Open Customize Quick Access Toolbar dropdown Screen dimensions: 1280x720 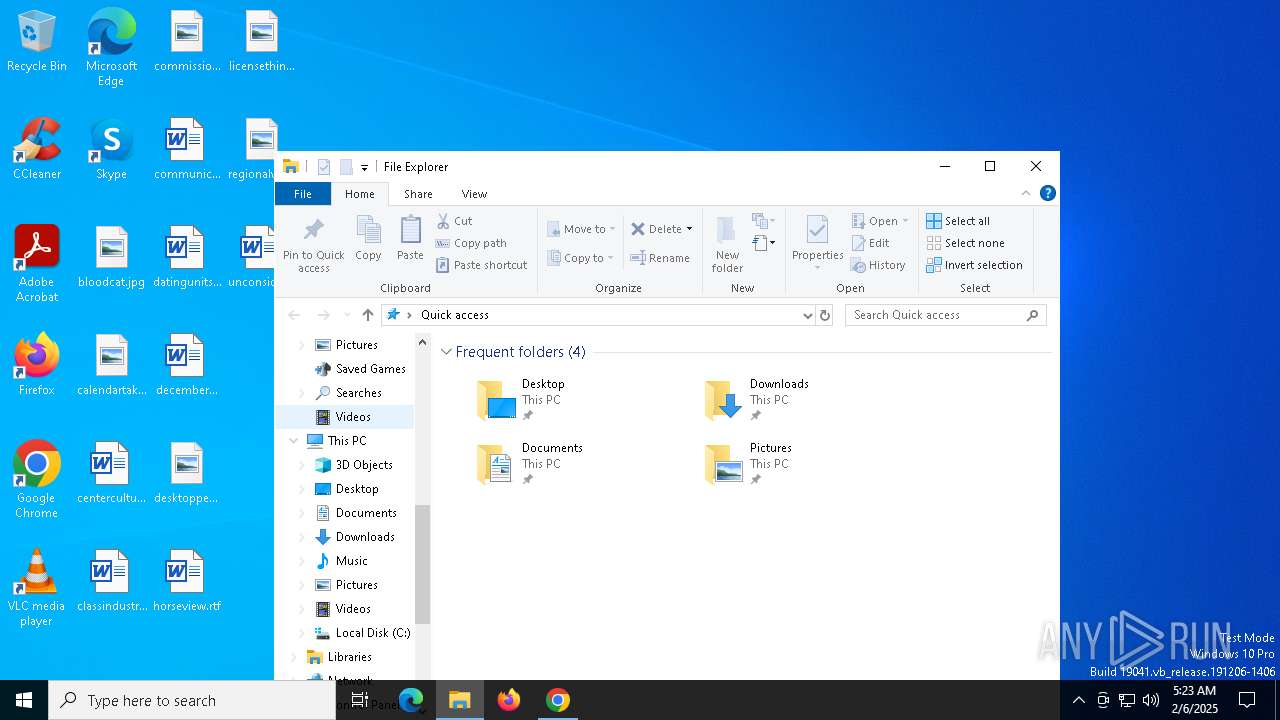364,167
